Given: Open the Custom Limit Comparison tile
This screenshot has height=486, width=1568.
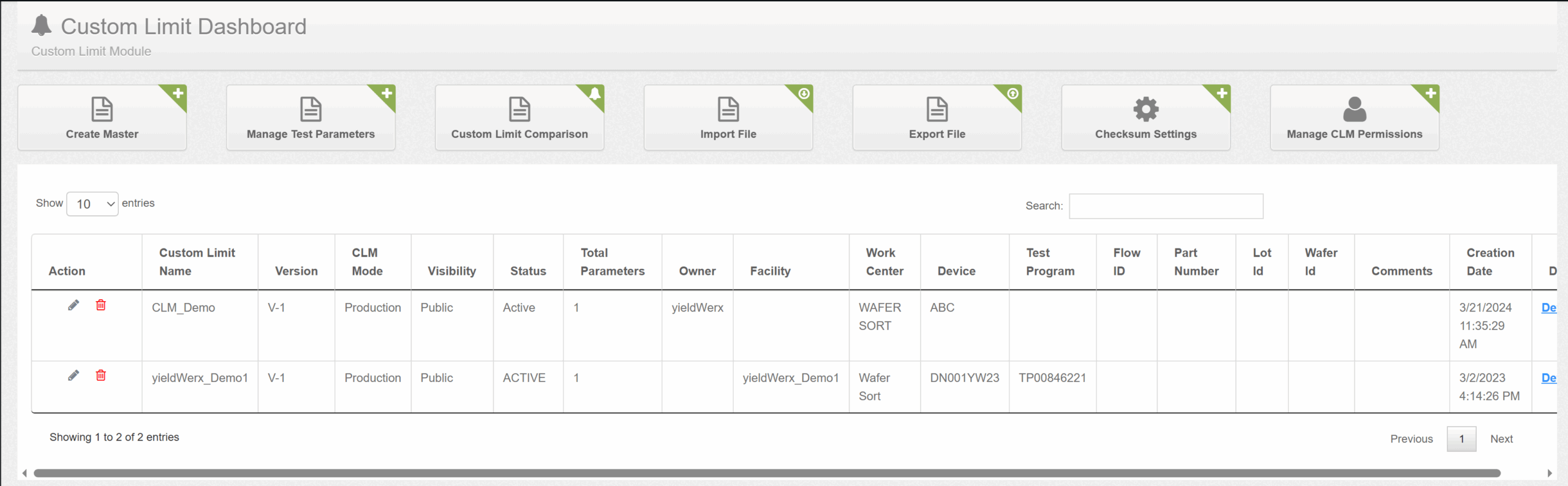Looking at the screenshot, I should tap(519, 118).
